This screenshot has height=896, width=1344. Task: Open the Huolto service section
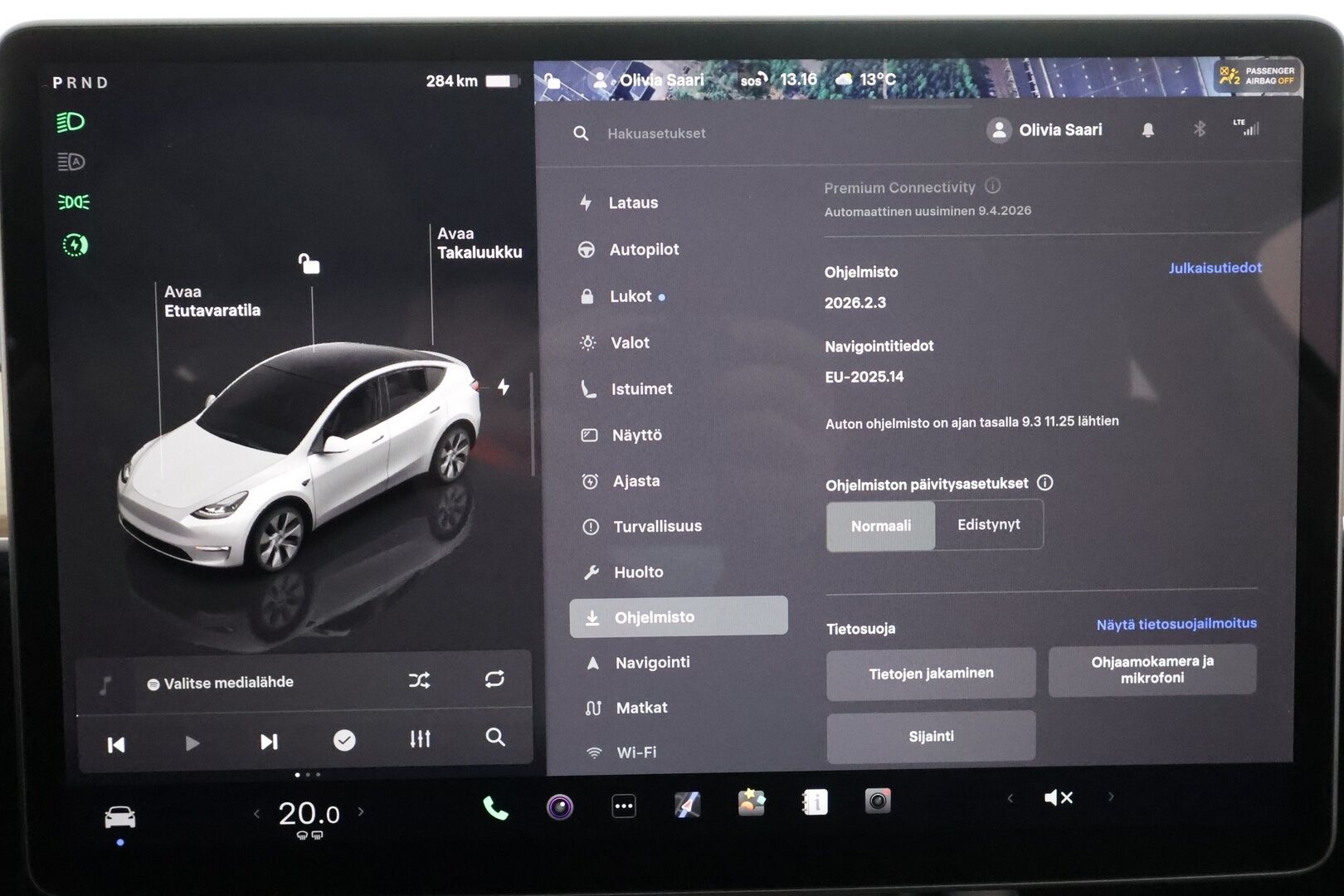637,572
